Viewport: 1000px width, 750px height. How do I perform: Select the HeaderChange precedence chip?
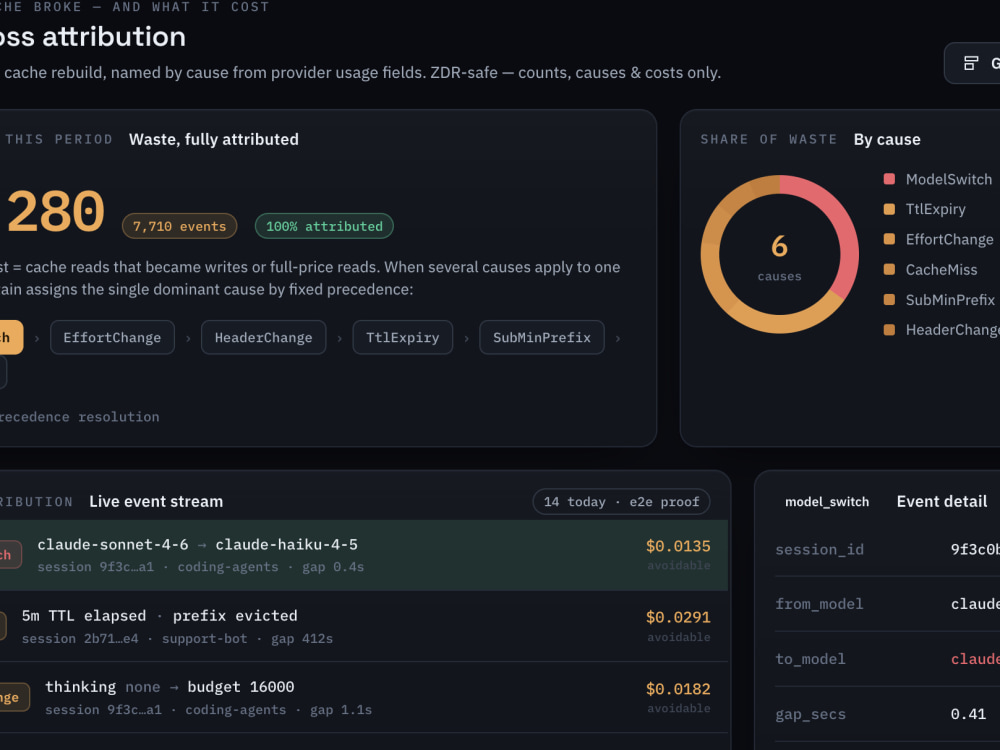tap(263, 337)
